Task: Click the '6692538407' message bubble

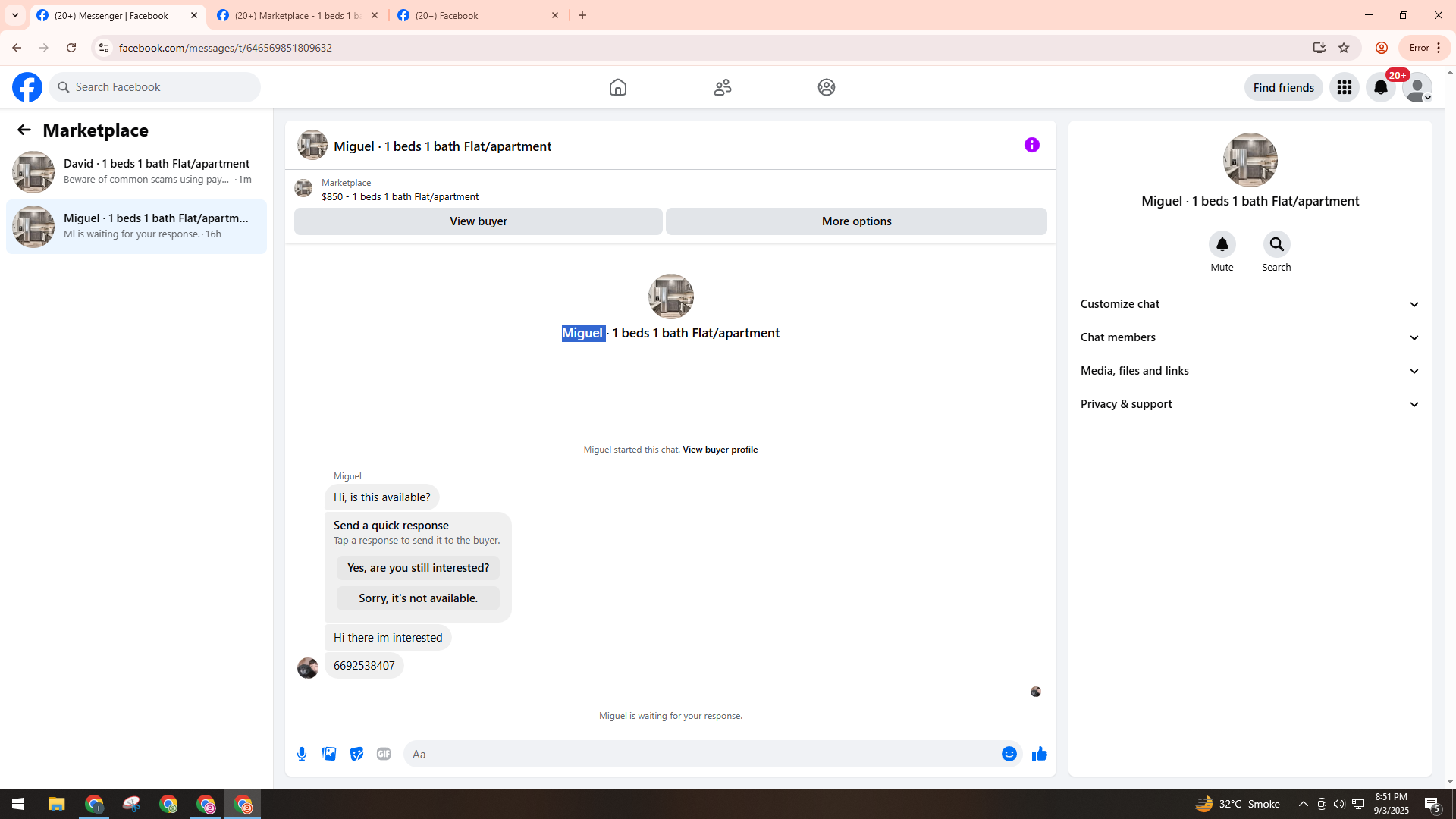Action: click(364, 666)
